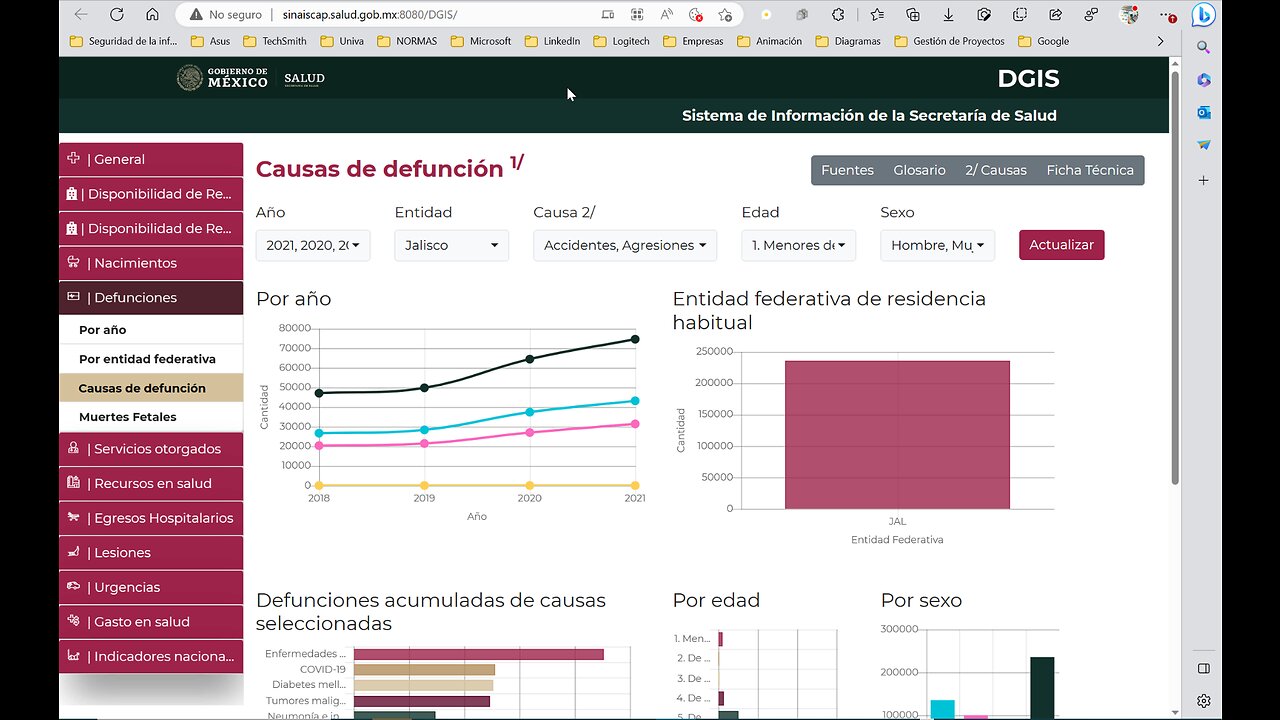This screenshot has height=720, width=1280.
Task: Open the TechSmith bookmark folder
Action: point(274,41)
